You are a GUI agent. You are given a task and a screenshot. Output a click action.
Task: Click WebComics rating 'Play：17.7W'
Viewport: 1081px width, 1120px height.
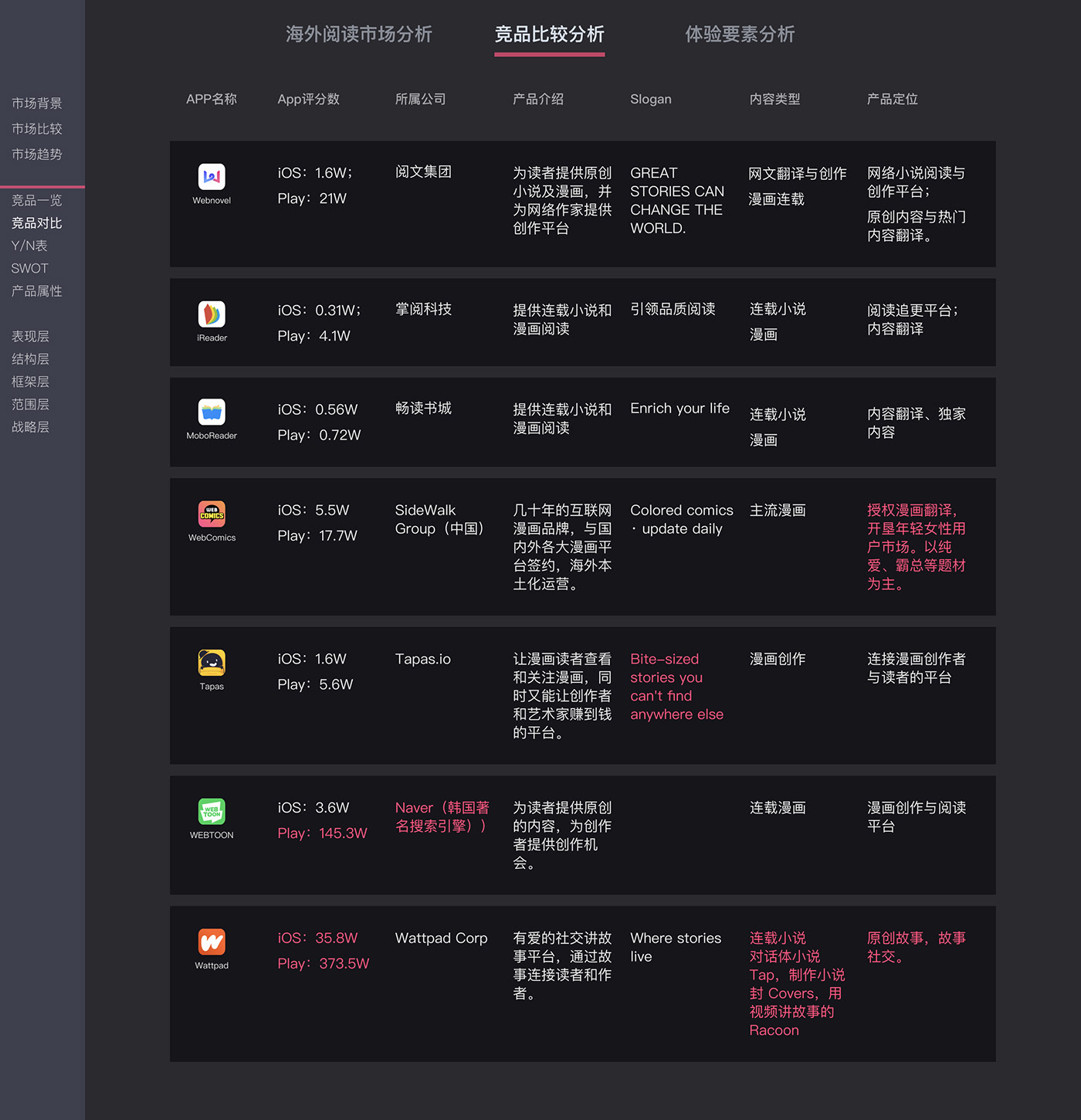point(317,535)
